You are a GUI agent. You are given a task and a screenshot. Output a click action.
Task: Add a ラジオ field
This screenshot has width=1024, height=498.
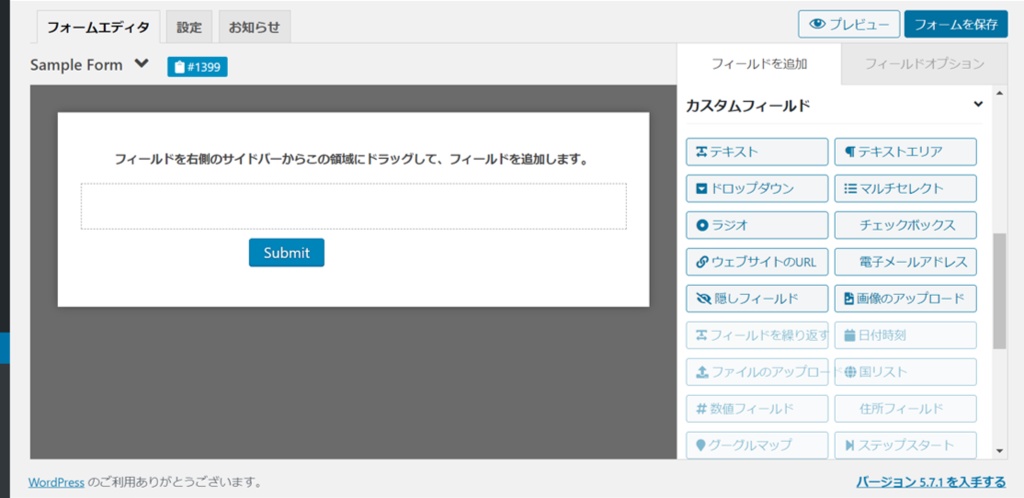[x=757, y=225]
